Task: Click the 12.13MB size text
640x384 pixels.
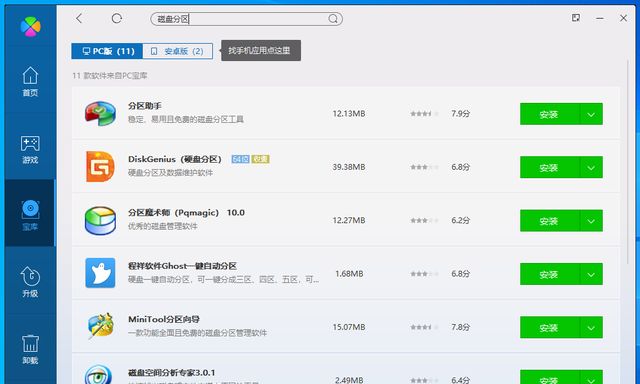Action: coord(349,114)
